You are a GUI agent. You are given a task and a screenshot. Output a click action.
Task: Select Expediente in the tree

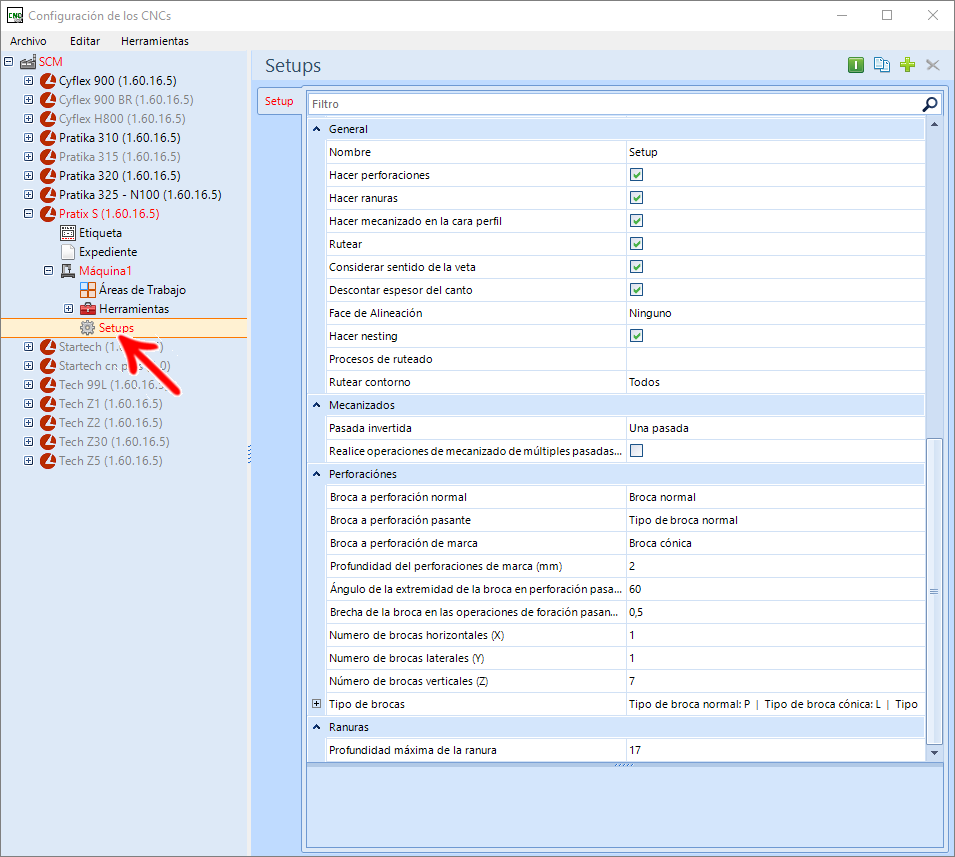[108, 252]
